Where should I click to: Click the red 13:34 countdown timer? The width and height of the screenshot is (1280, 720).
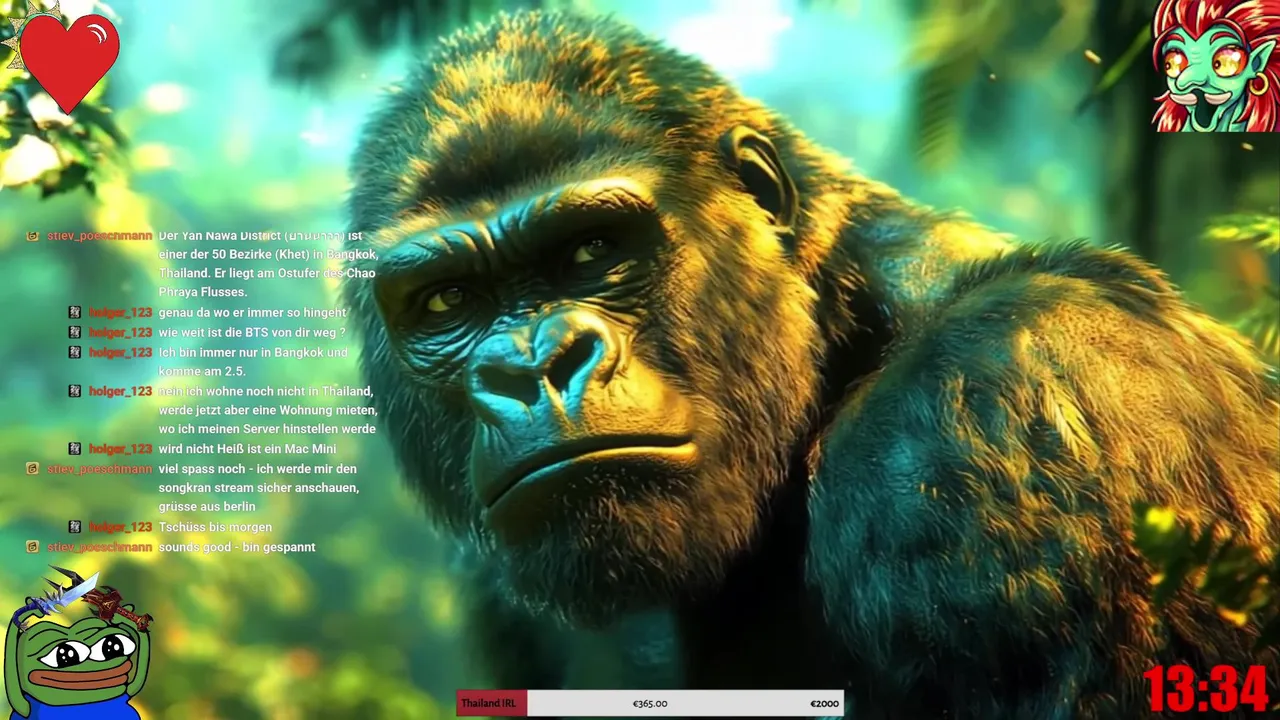[x=1207, y=690]
